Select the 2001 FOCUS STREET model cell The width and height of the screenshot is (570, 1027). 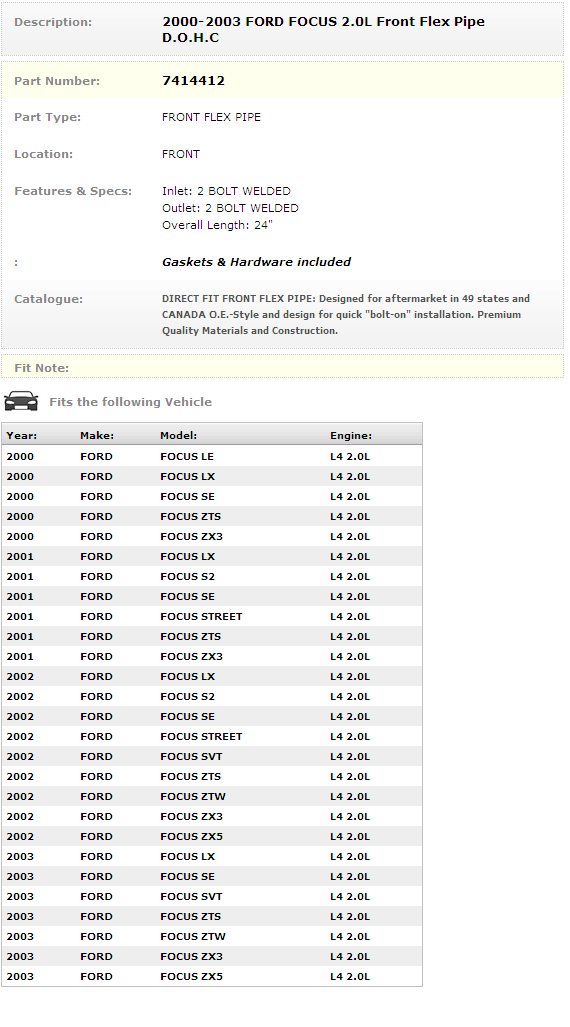pyautogui.click(x=201, y=616)
